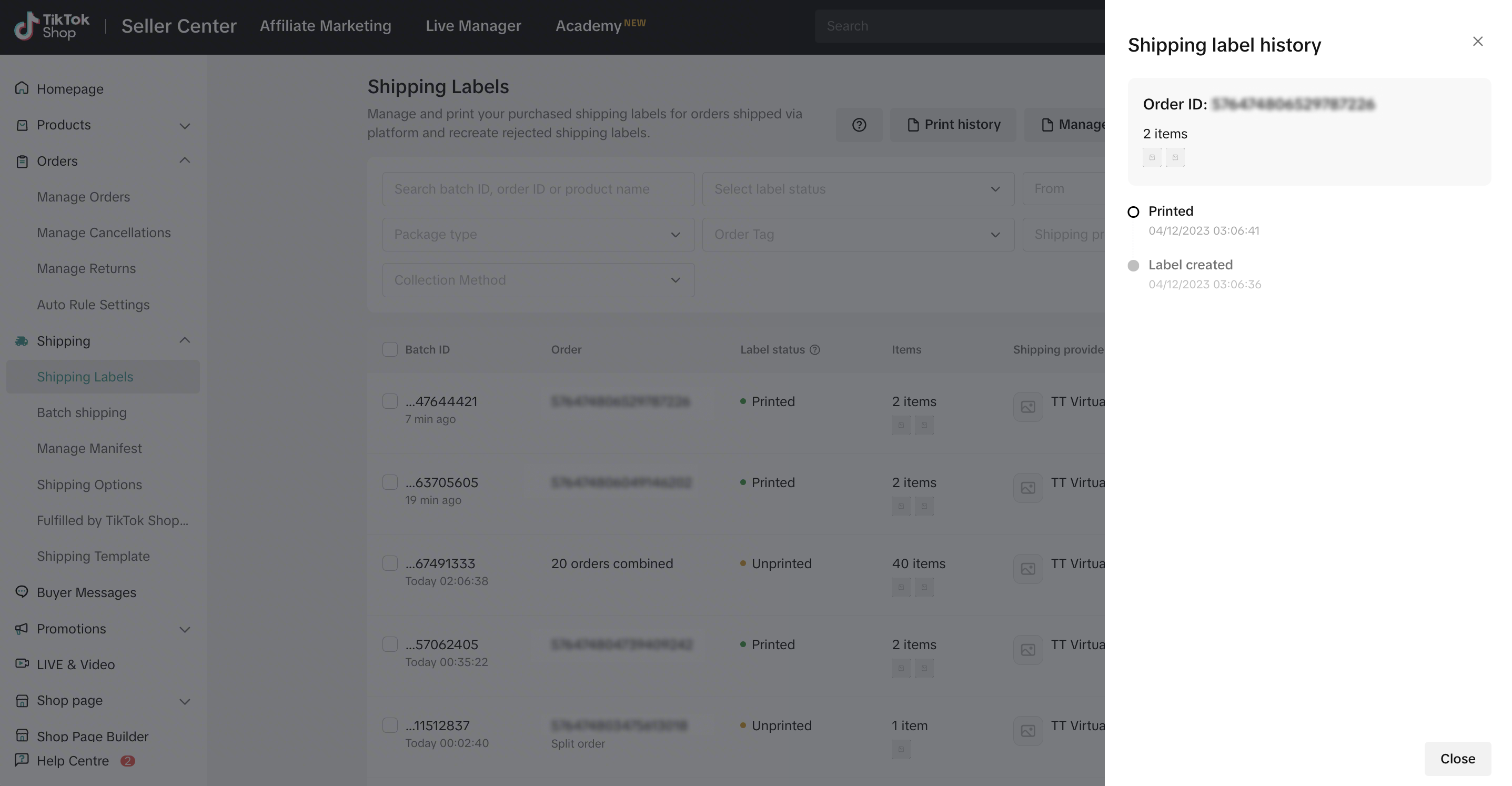
Task: Click the Buyer Messages chat icon
Action: tap(22, 592)
